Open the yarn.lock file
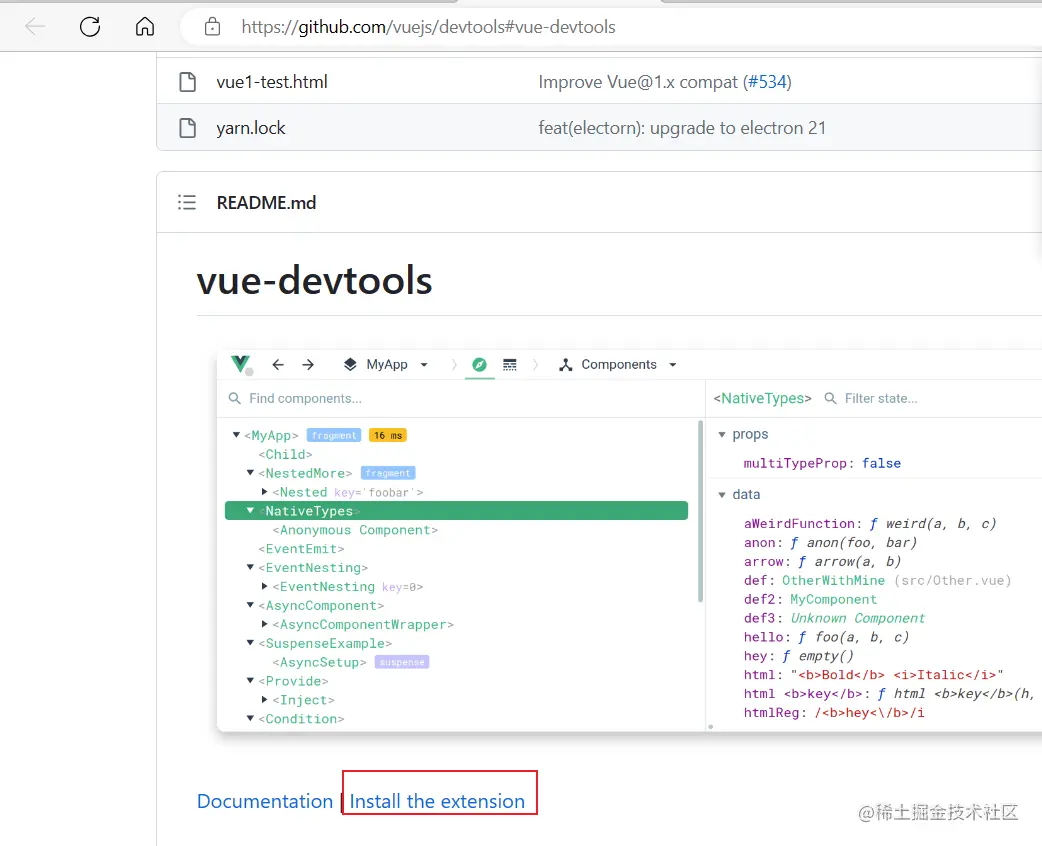The height and width of the screenshot is (846, 1042). pos(251,128)
